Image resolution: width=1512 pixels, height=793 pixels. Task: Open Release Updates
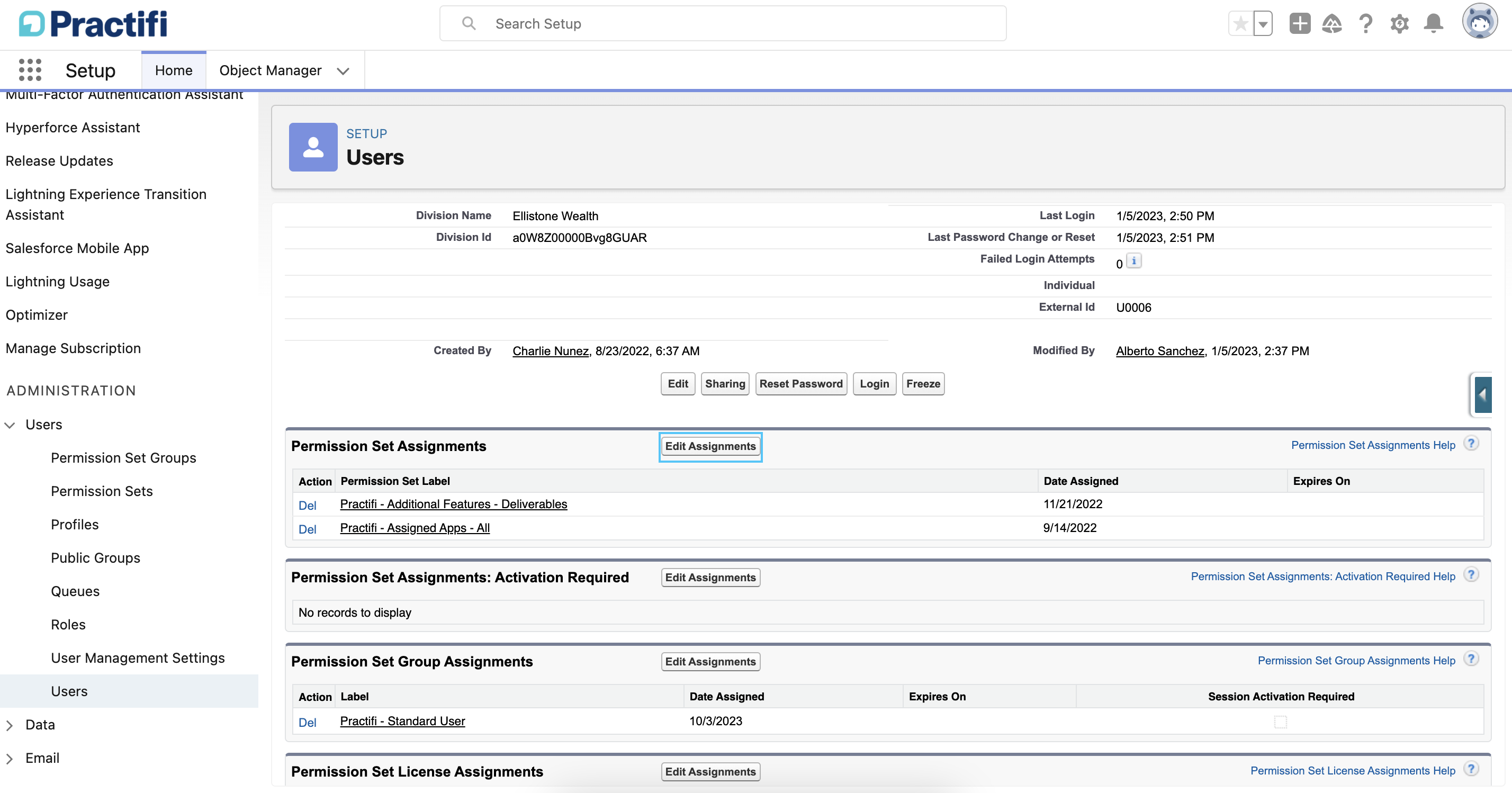click(59, 161)
